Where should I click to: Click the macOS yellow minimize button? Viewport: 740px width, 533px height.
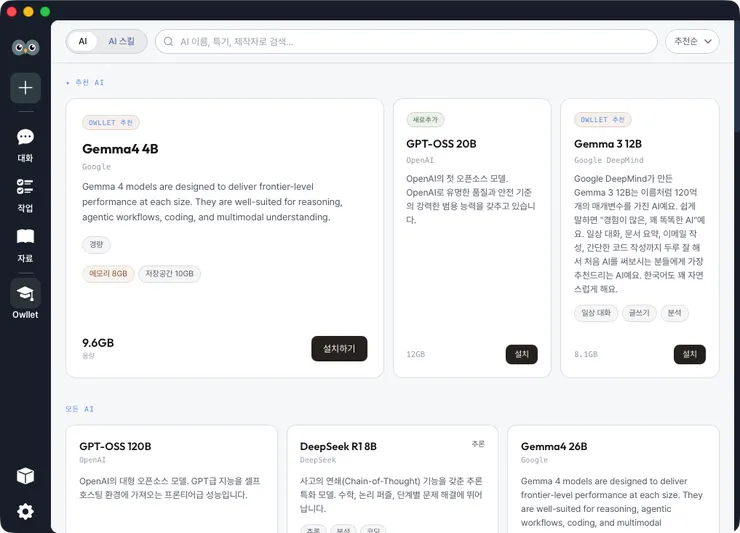28,11
